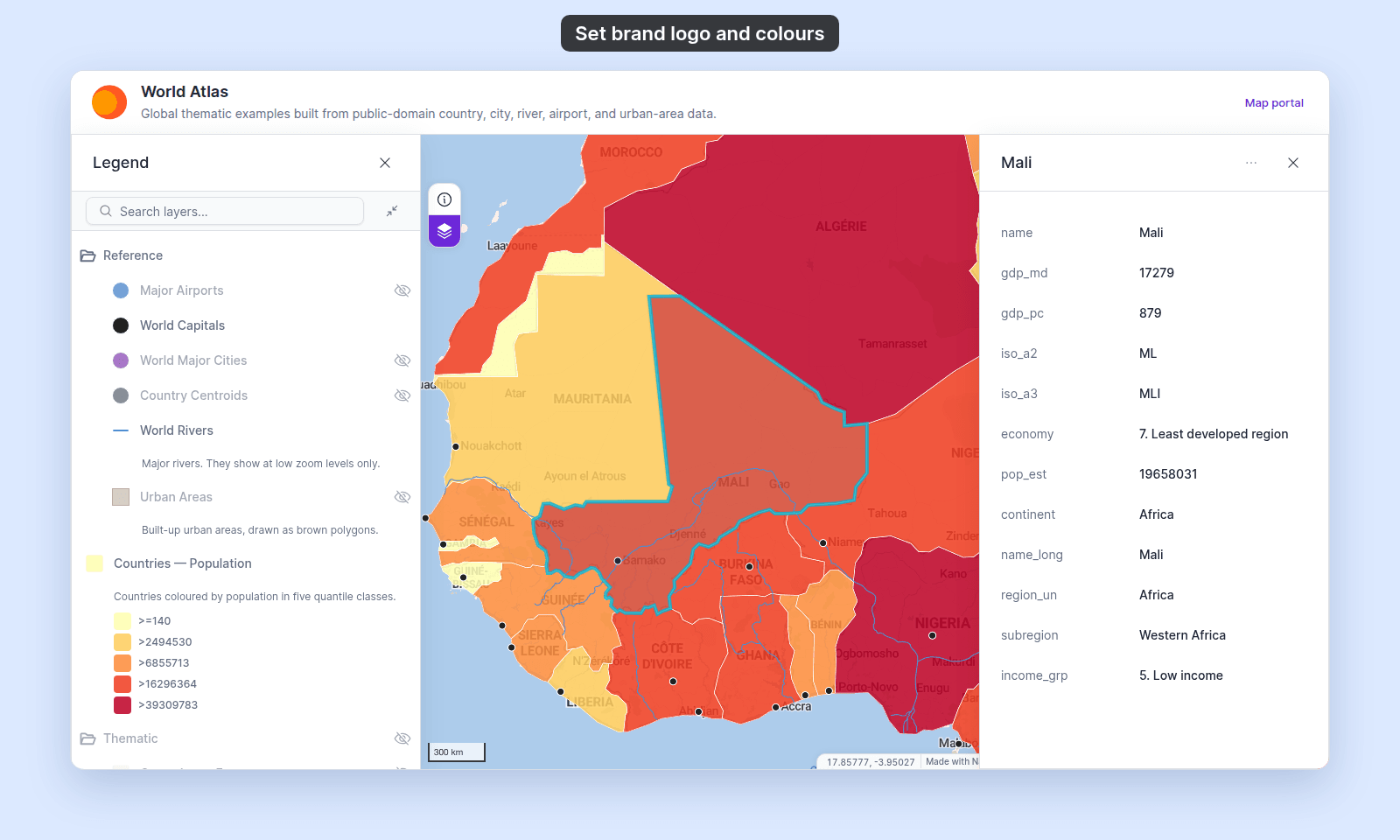
Task: Click the subregion value Western Africa
Action: coord(1182,635)
